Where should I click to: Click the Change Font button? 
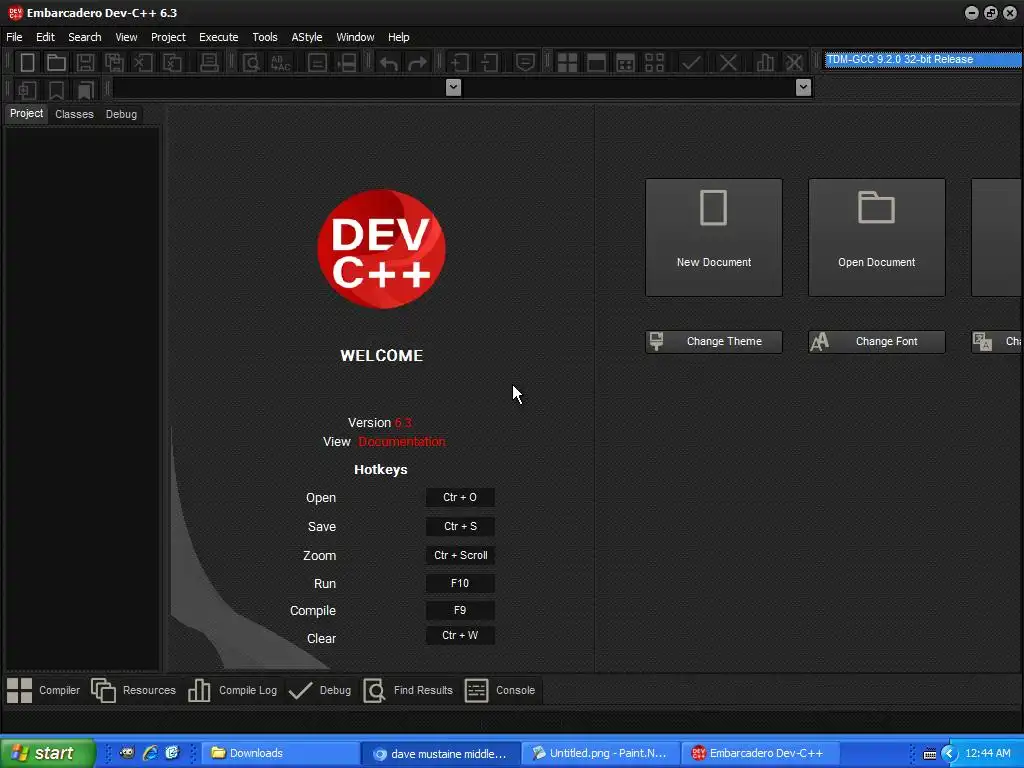(876, 342)
